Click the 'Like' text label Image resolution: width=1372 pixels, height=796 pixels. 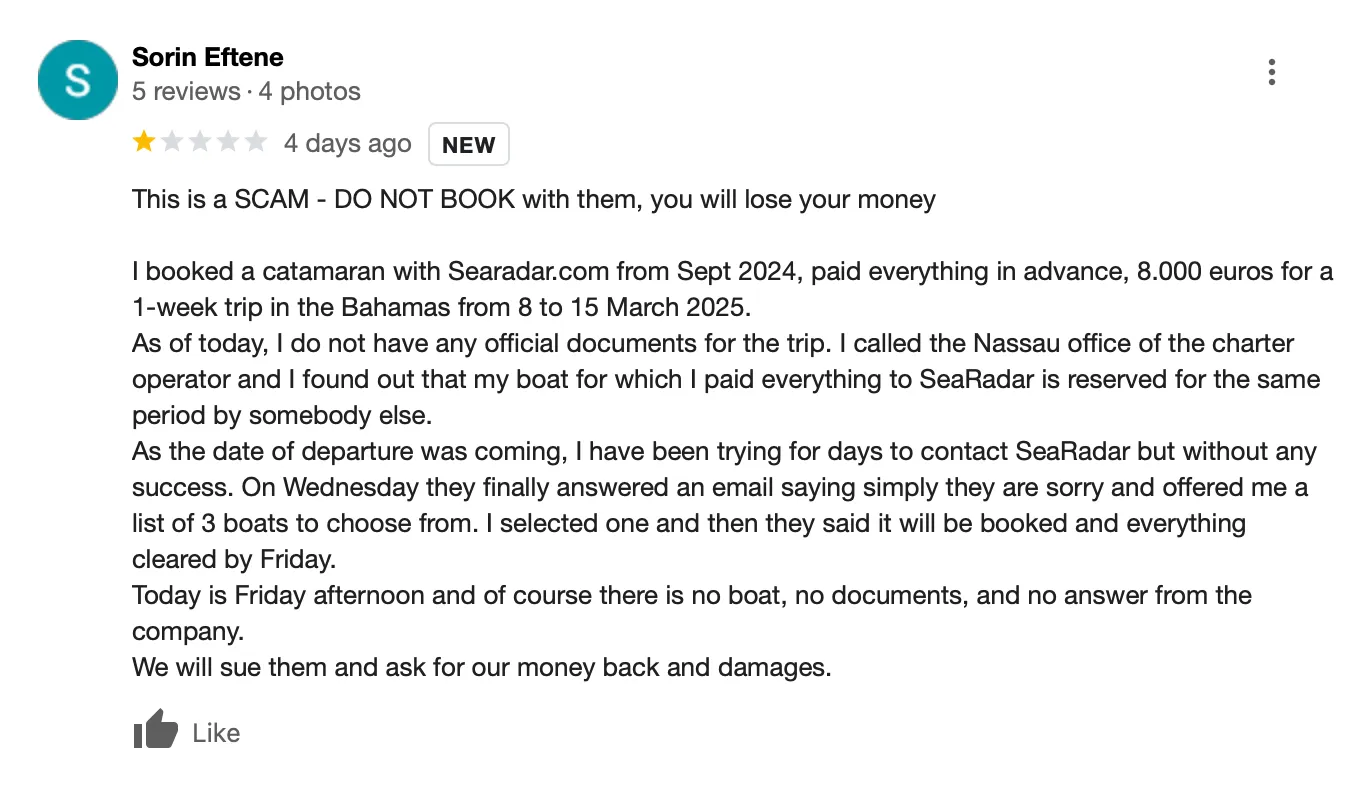click(x=216, y=732)
